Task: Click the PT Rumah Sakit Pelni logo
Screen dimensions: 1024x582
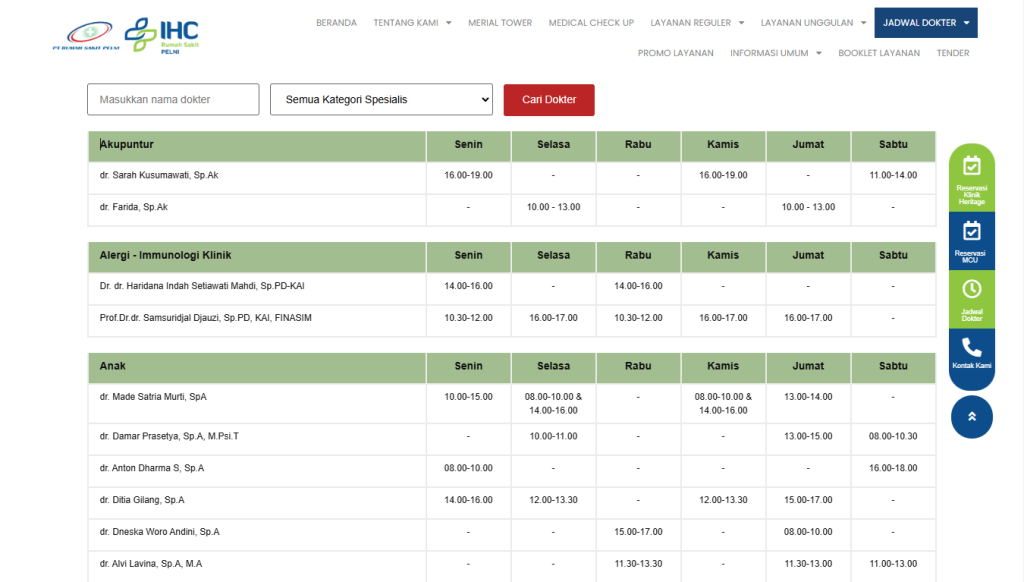Action: [x=86, y=36]
